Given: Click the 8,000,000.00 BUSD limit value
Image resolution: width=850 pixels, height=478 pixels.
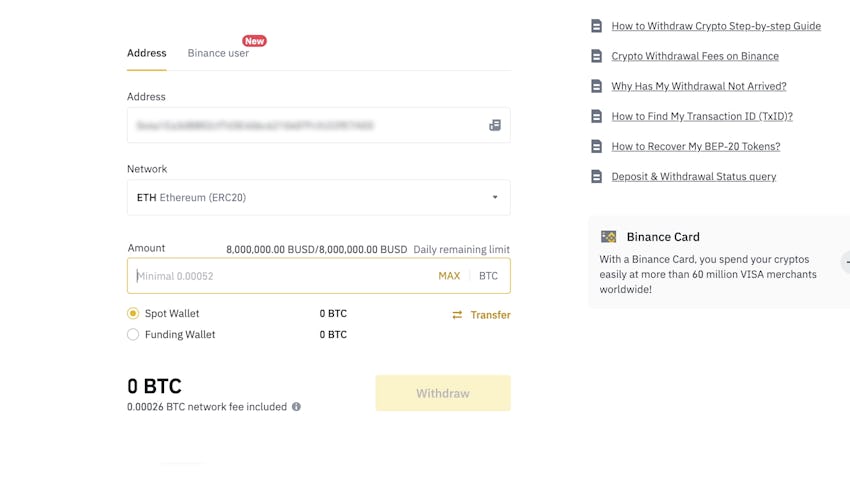Looking at the screenshot, I should [317, 249].
